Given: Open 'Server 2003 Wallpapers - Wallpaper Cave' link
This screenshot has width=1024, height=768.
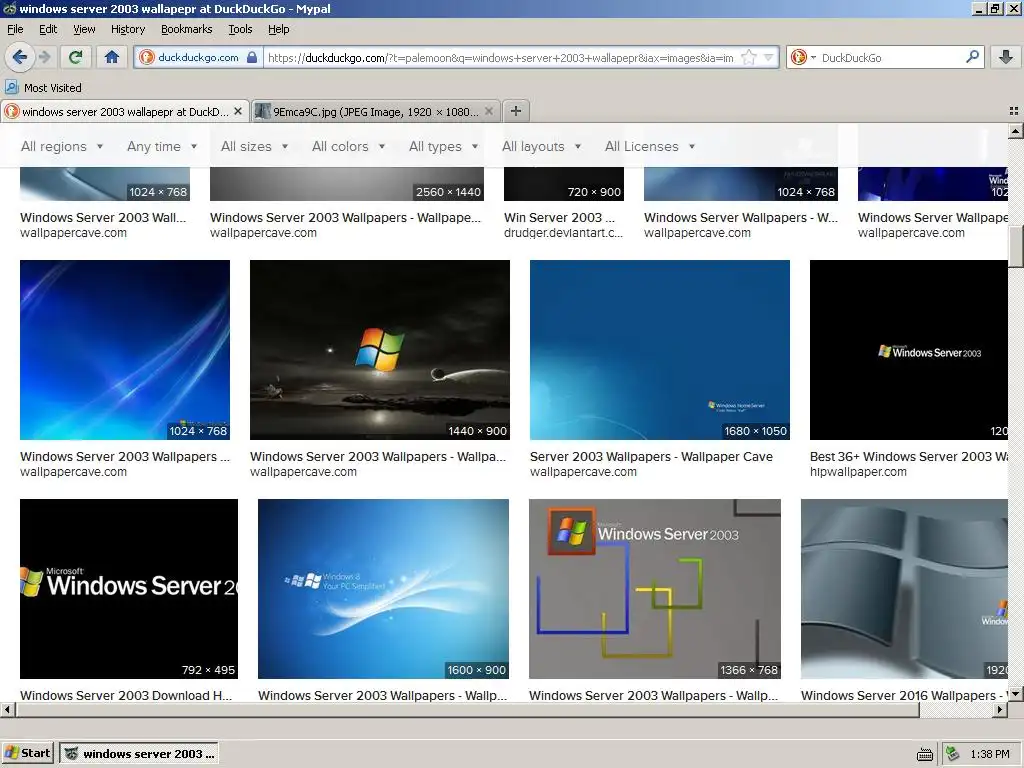Looking at the screenshot, I should pos(651,456).
